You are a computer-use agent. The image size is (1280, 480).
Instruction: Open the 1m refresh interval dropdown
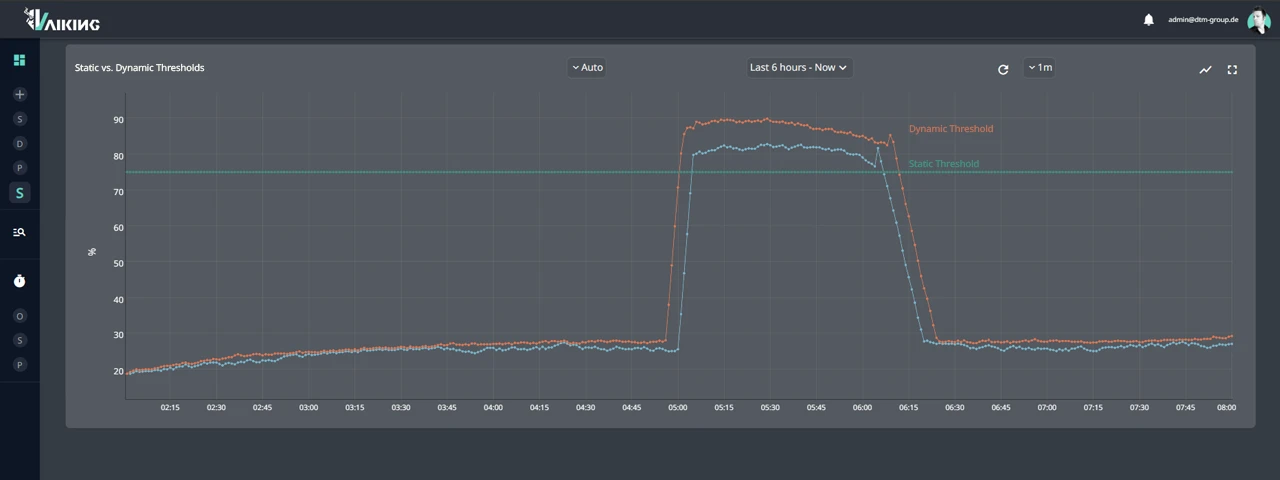coord(1039,68)
